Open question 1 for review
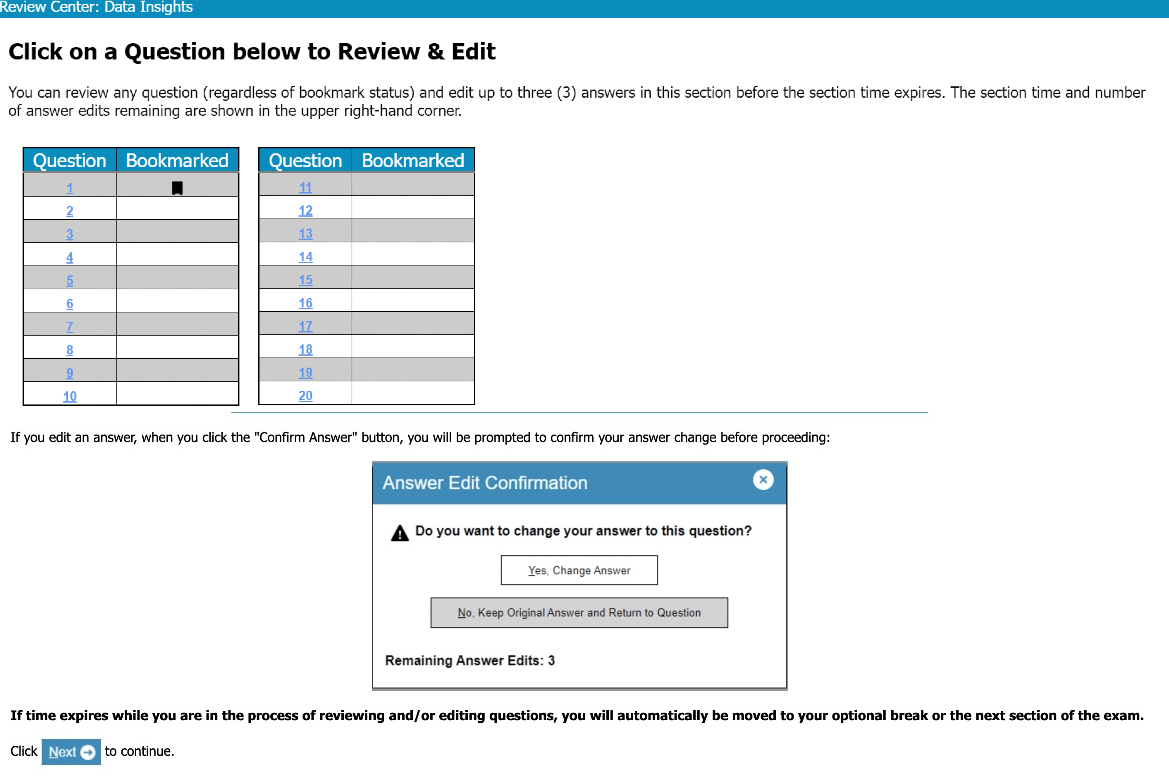 pos(69,188)
